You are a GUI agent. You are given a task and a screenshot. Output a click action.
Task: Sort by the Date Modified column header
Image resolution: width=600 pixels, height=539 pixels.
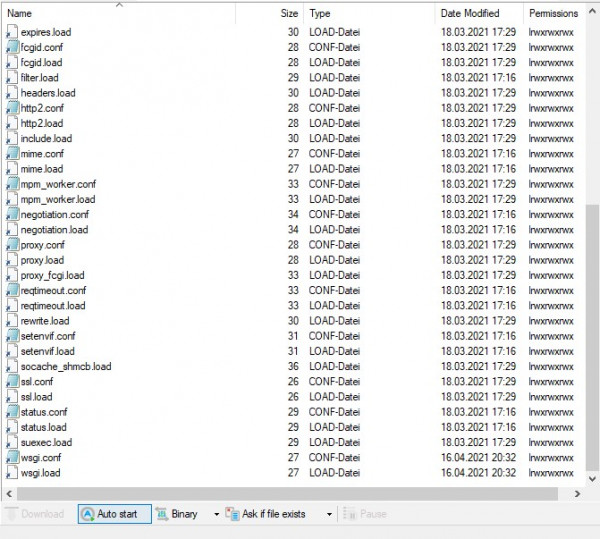[479, 14]
